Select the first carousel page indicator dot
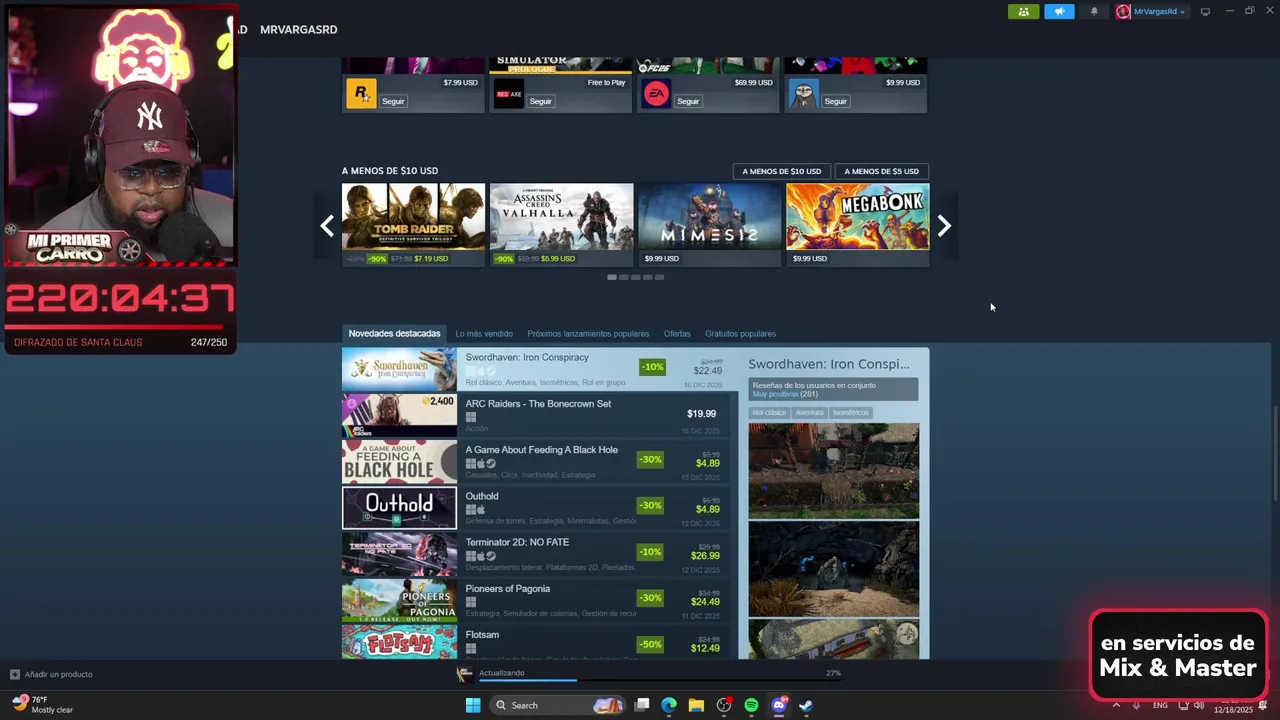Screen dimensions: 1280x720 click(611, 277)
